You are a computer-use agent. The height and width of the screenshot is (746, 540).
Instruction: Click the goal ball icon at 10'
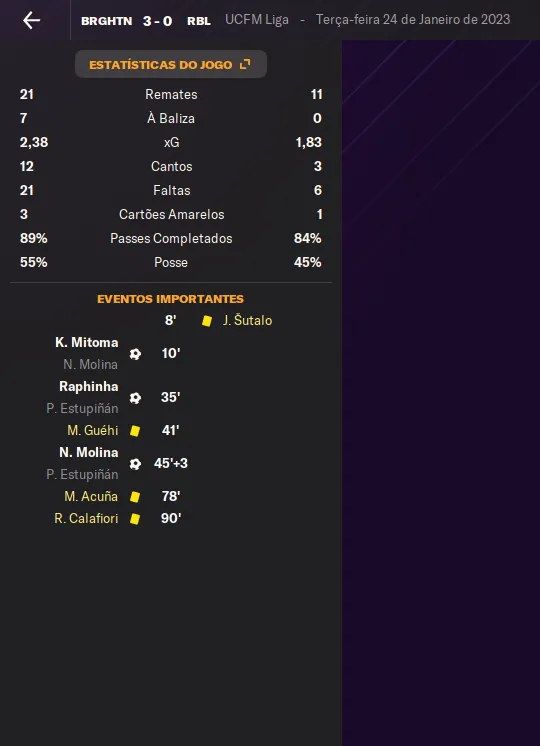[135, 353]
